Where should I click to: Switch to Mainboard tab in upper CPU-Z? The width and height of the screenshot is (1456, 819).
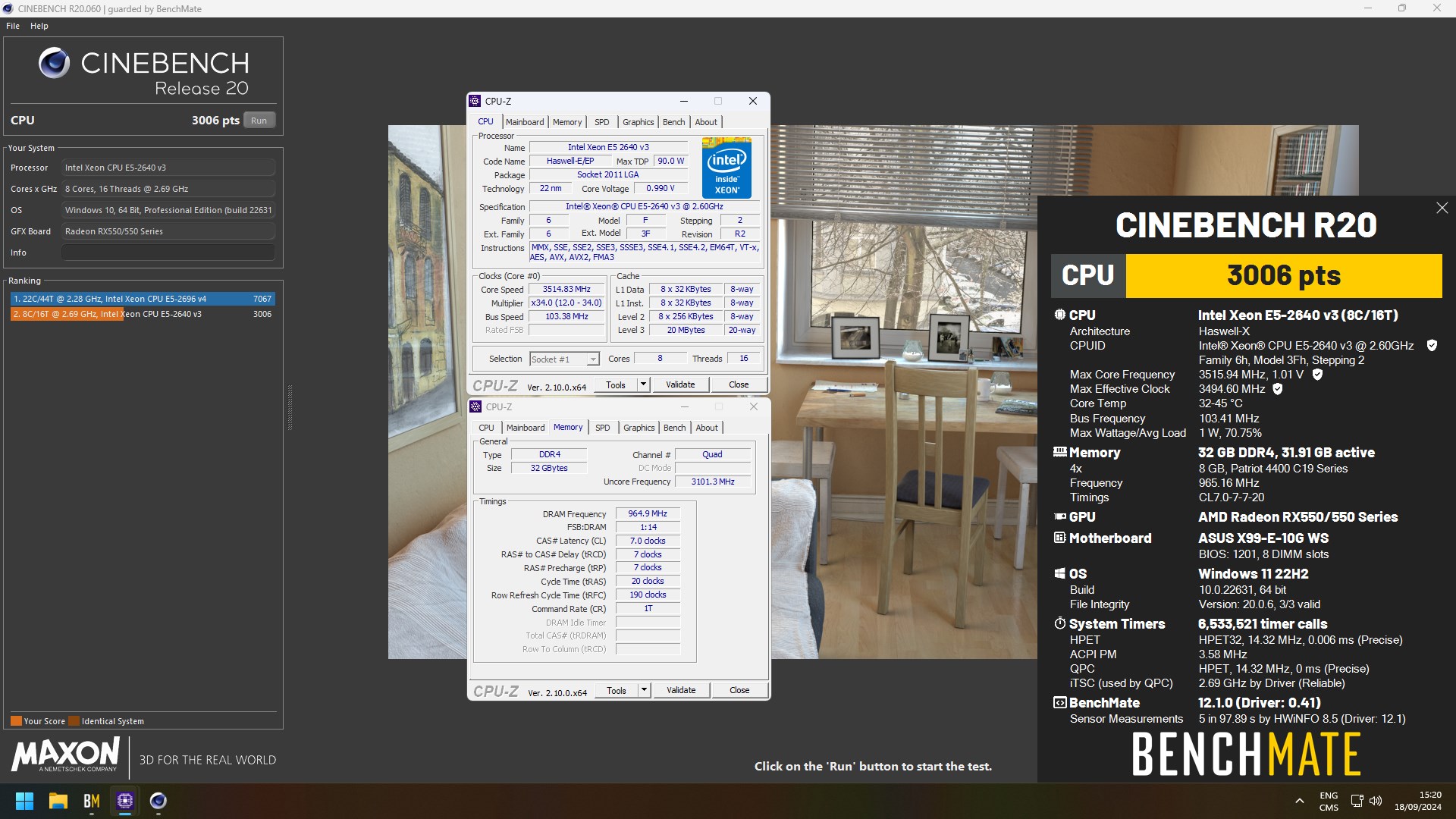[x=525, y=122]
